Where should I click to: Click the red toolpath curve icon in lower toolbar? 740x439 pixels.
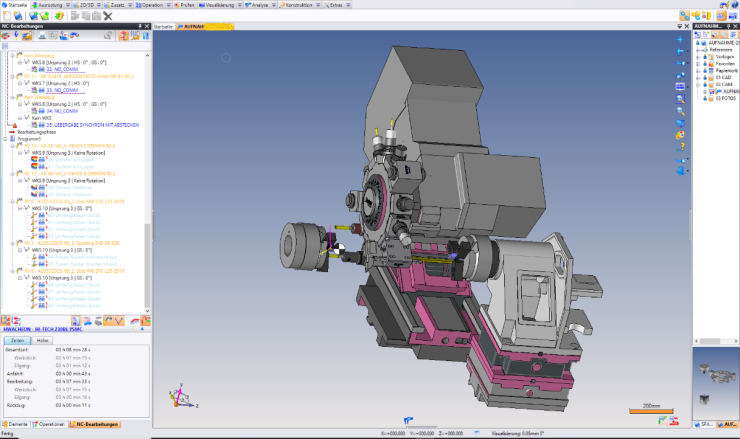pyautogui.click(x=135, y=321)
